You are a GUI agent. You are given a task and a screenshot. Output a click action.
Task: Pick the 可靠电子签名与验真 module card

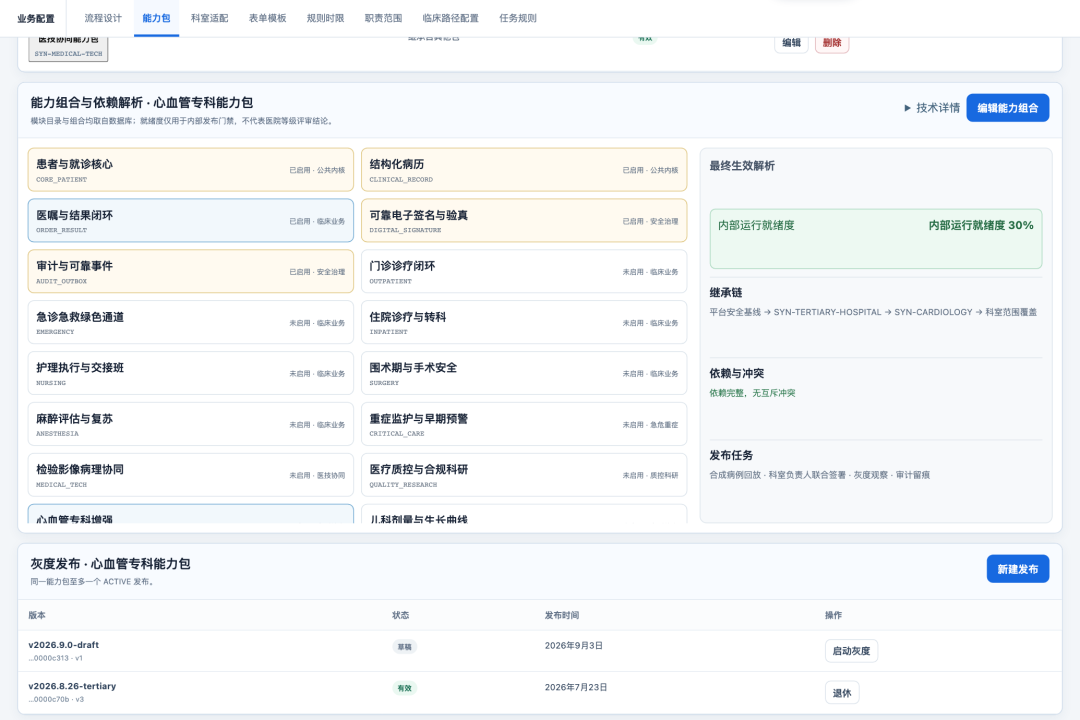point(524,220)
